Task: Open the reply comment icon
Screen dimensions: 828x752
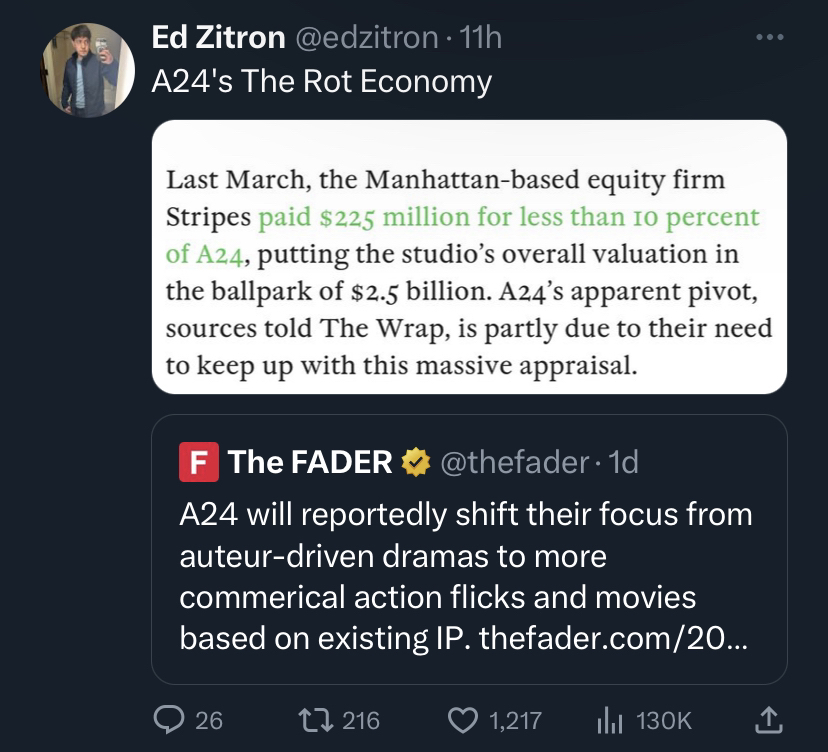Action: click(x=169, y=720)
